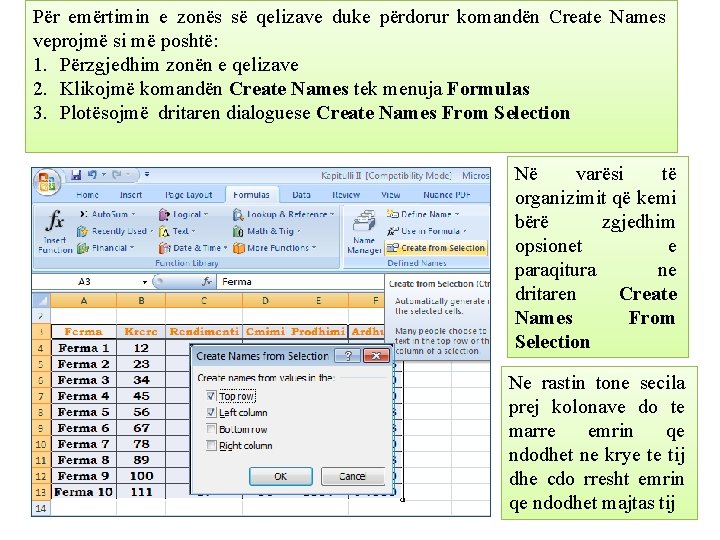Click the Office button orb
Viewport: 720px width, 540px height.
point(47,182)
